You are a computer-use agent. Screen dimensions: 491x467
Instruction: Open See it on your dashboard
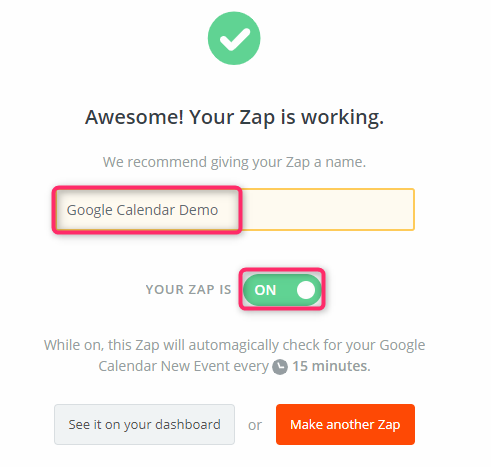click(144, 424)
